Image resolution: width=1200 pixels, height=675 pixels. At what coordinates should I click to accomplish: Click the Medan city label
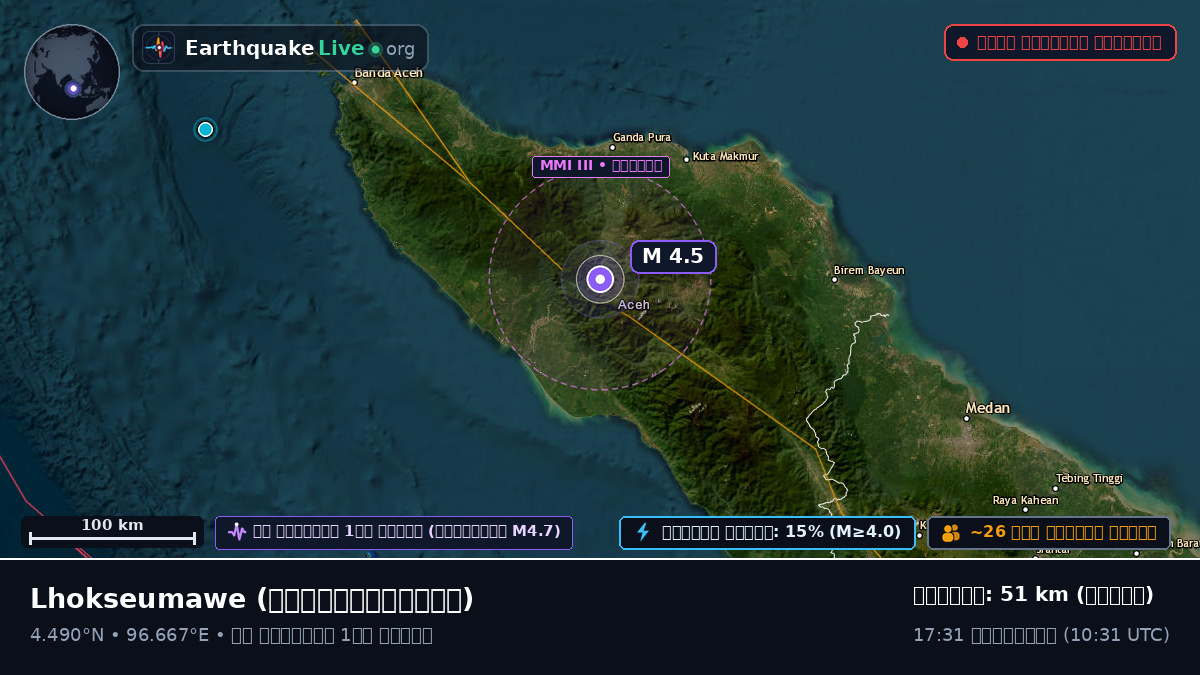pos(987,408)
